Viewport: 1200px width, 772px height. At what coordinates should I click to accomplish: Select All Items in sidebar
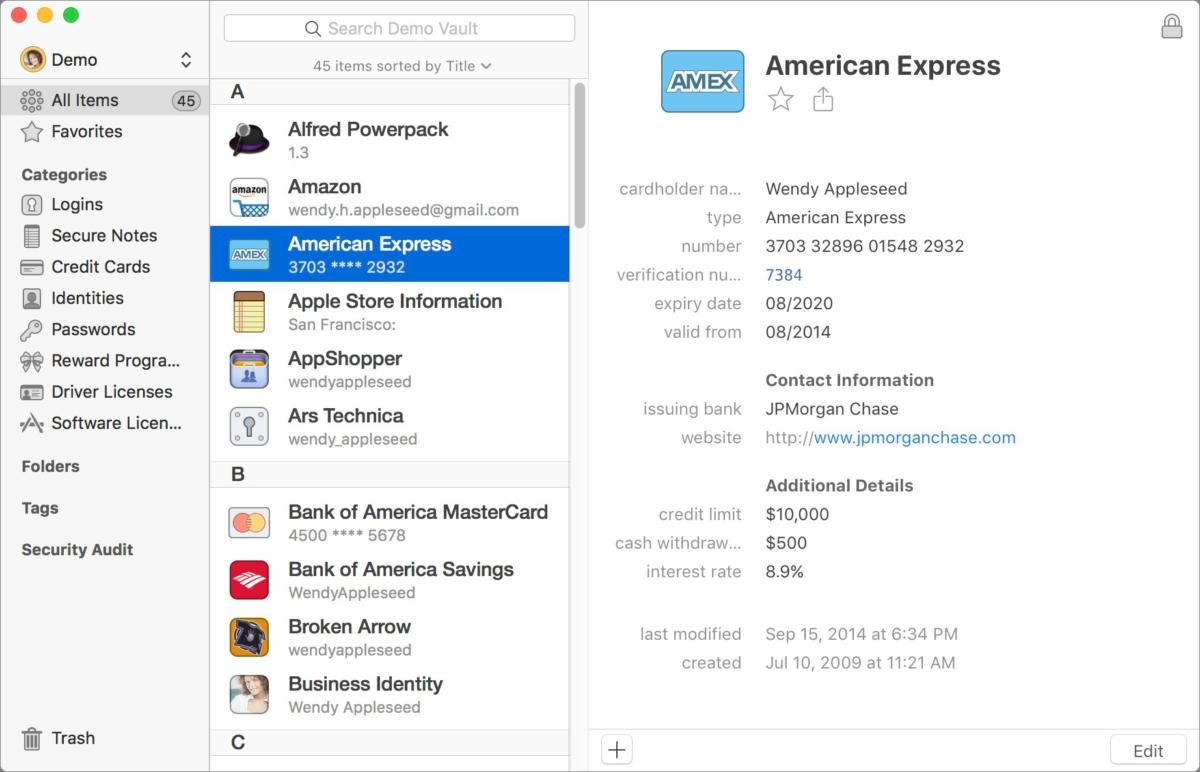coord(104,100)
